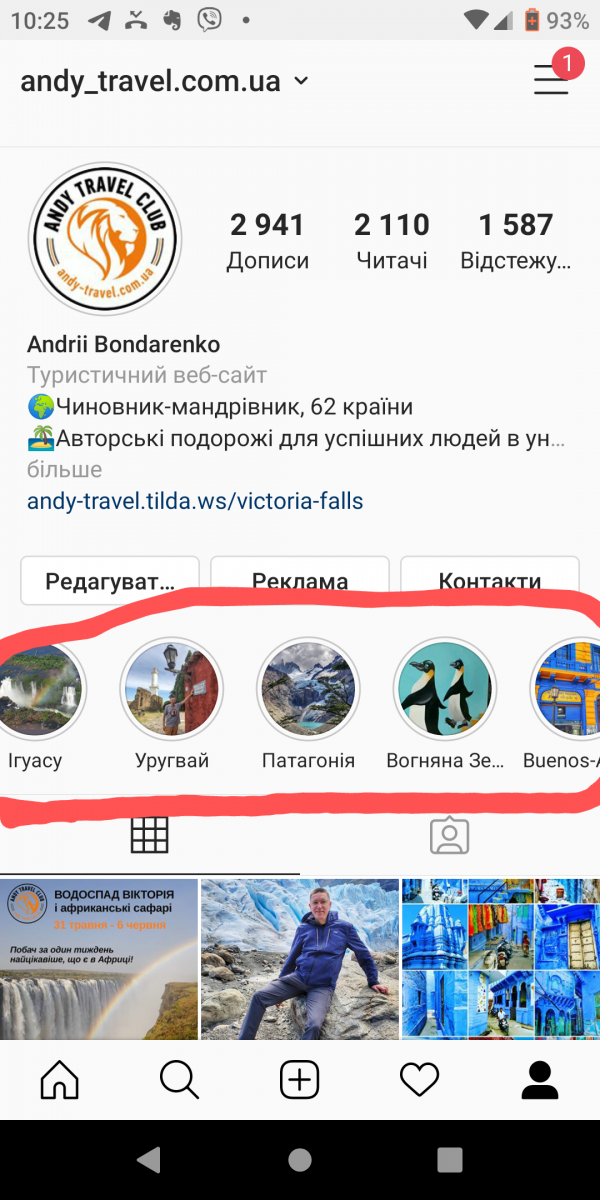Tap the Andy Travel Club profile picture
Screen dimensions: 600x1200
[104, 239]
